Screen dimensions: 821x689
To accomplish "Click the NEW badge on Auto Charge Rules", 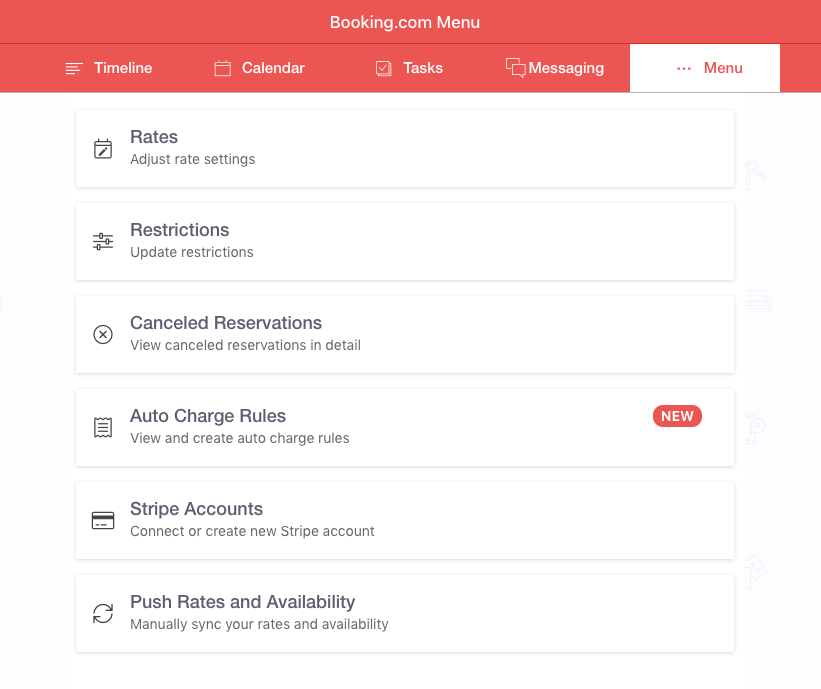I will (677, 416).
